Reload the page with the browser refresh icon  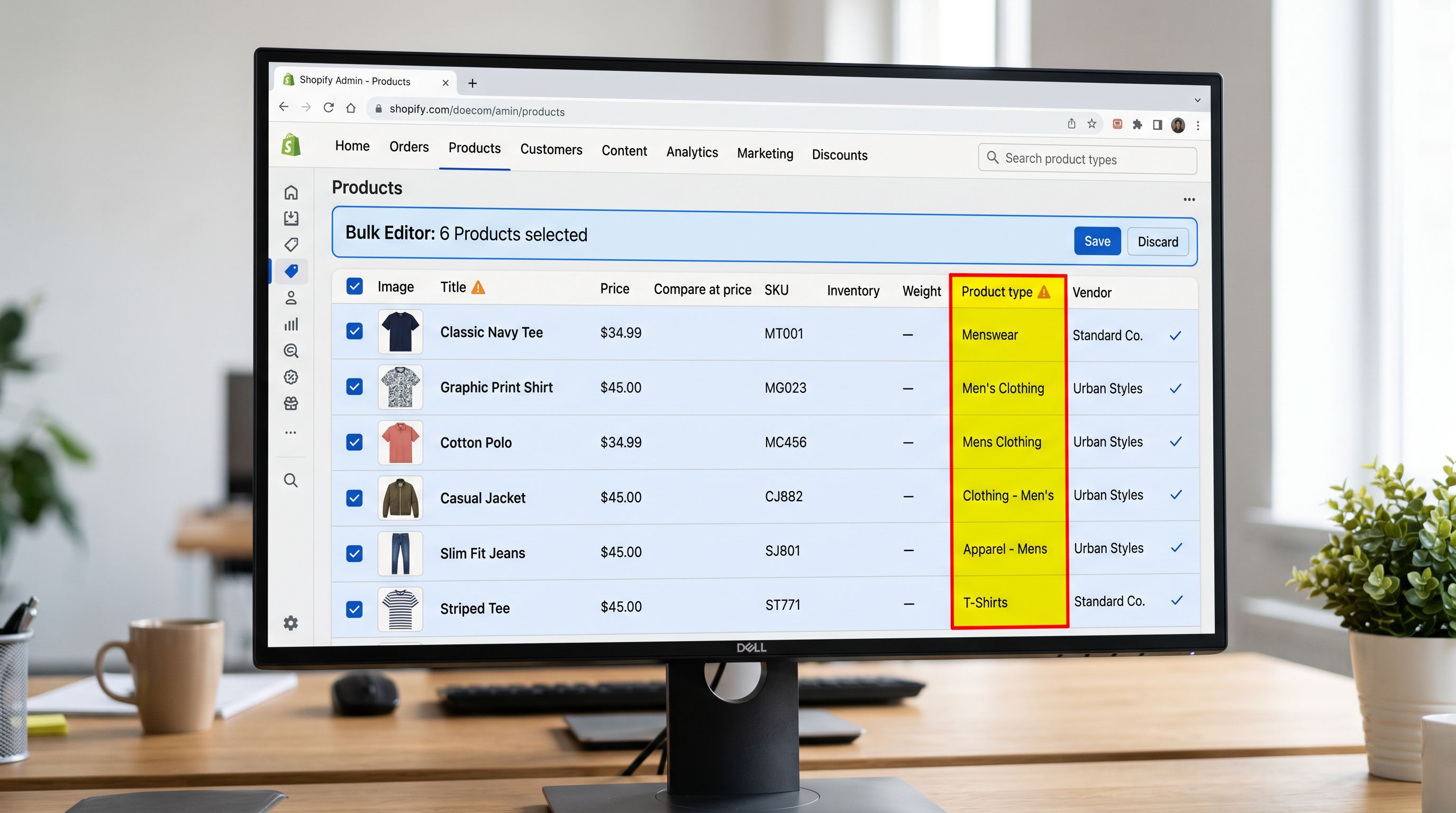329,107
